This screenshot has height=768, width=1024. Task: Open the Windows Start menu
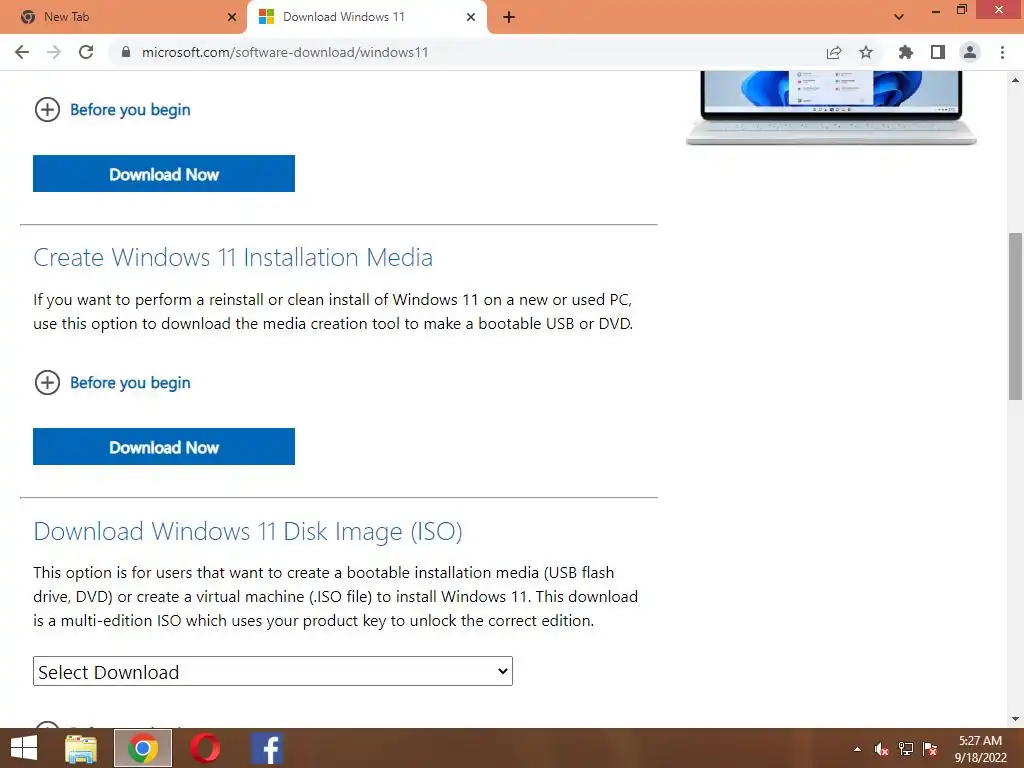(24, 748)
